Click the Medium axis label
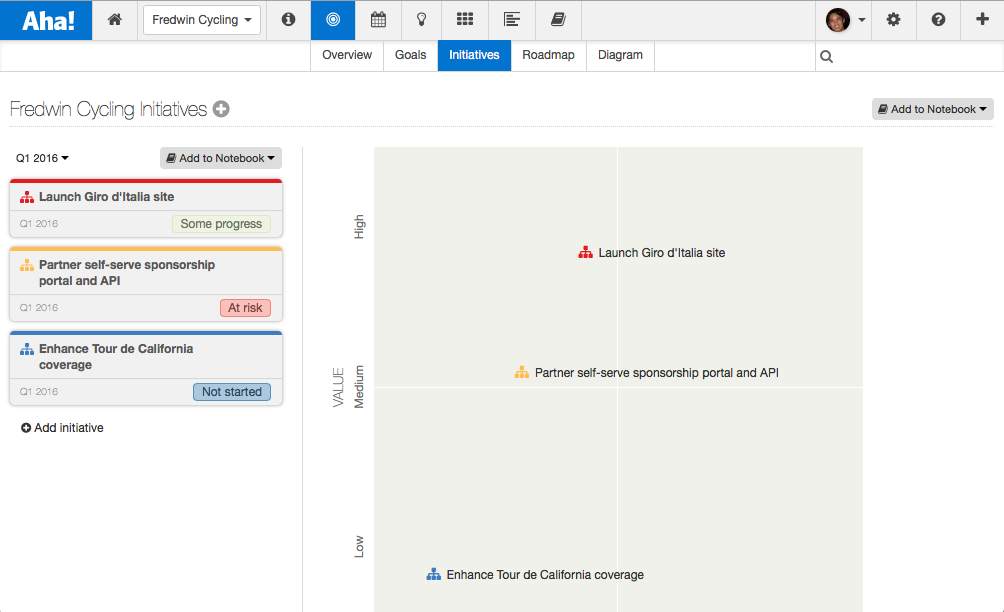Viewport: 1004px width, 612px height. [x=359, y=387]
